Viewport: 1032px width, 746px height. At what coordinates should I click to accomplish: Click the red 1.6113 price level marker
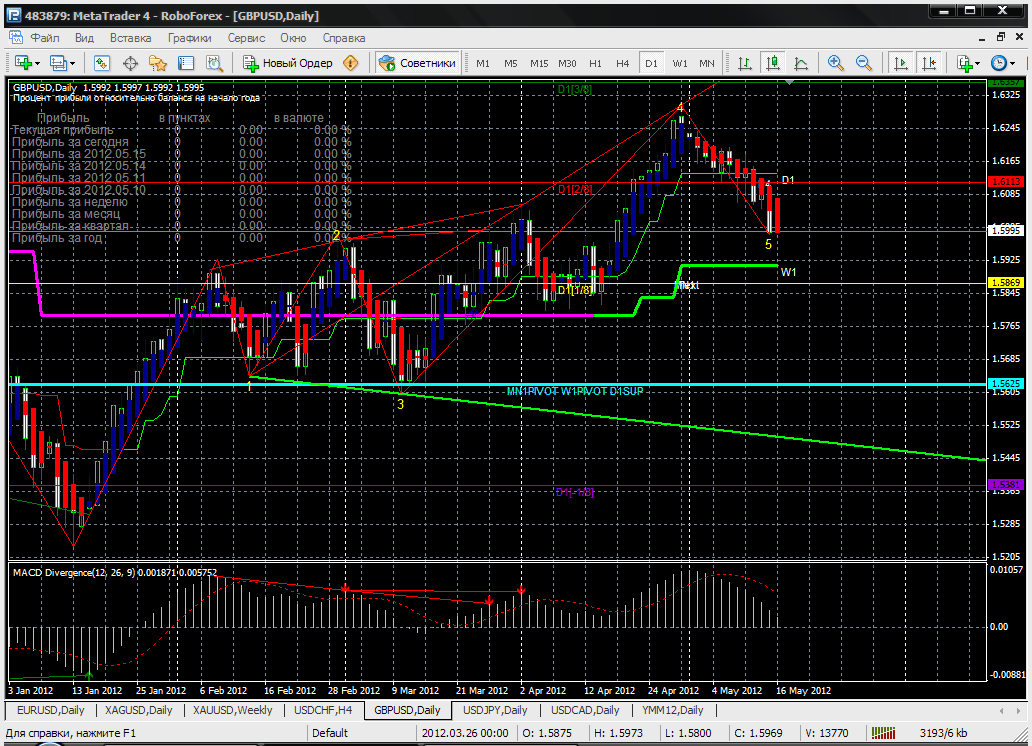pyautogui.click(x=1006, y=182)
